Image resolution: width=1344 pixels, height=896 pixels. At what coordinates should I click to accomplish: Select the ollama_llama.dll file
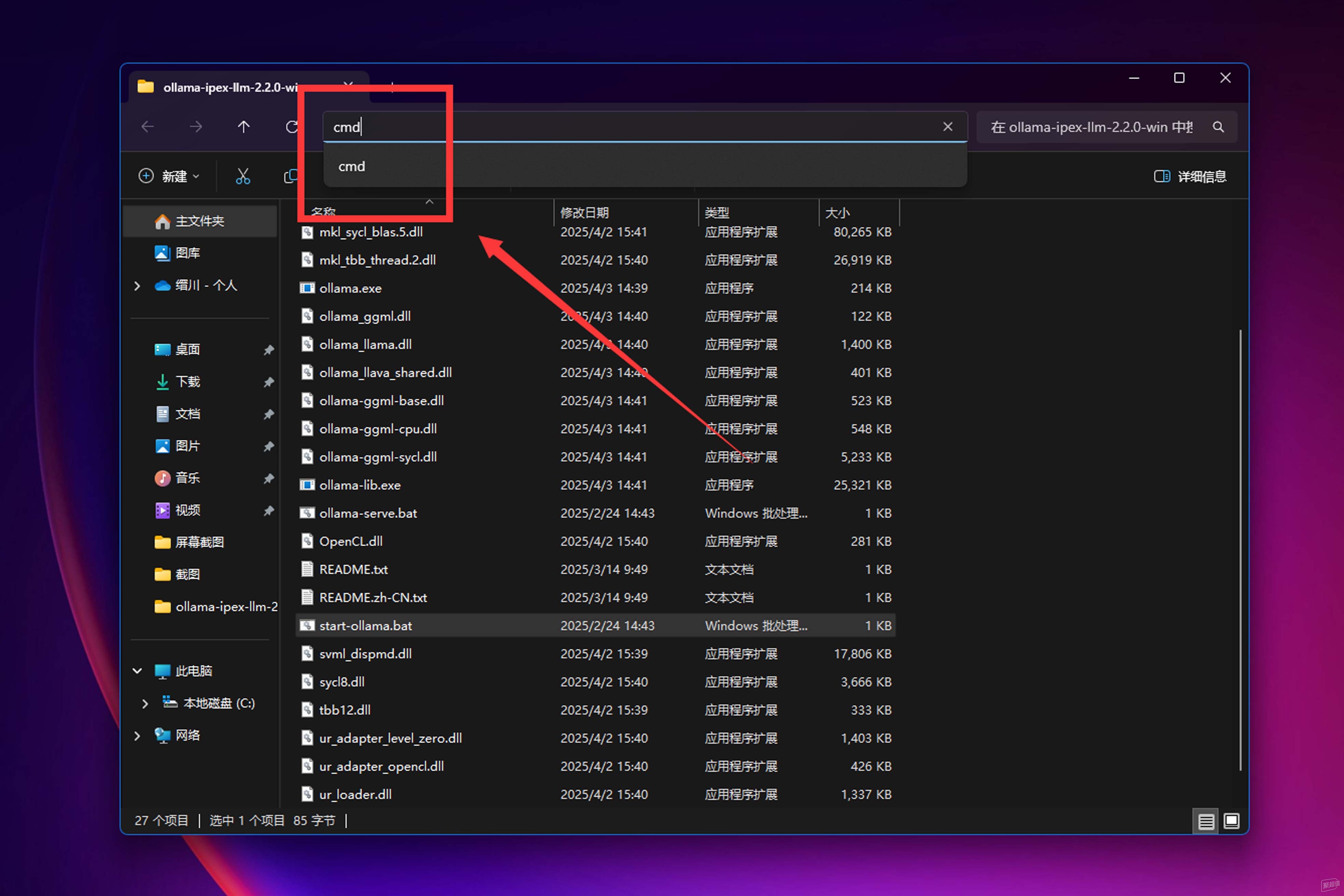pos(596,344)
